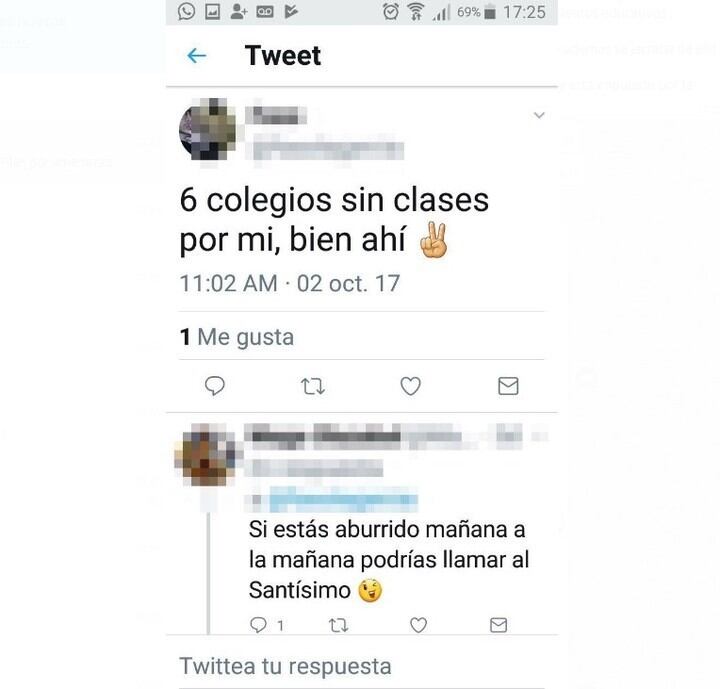Send the reply tweet via envelope icon

[499, 625]
